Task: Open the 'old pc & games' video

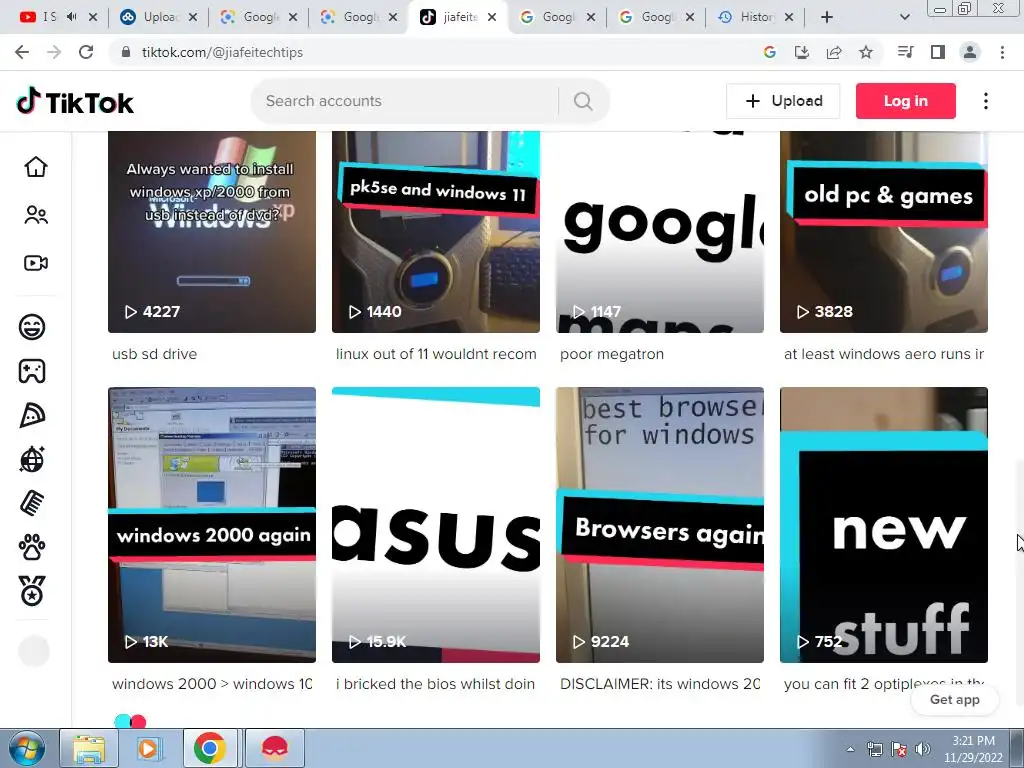Action: 884,232
